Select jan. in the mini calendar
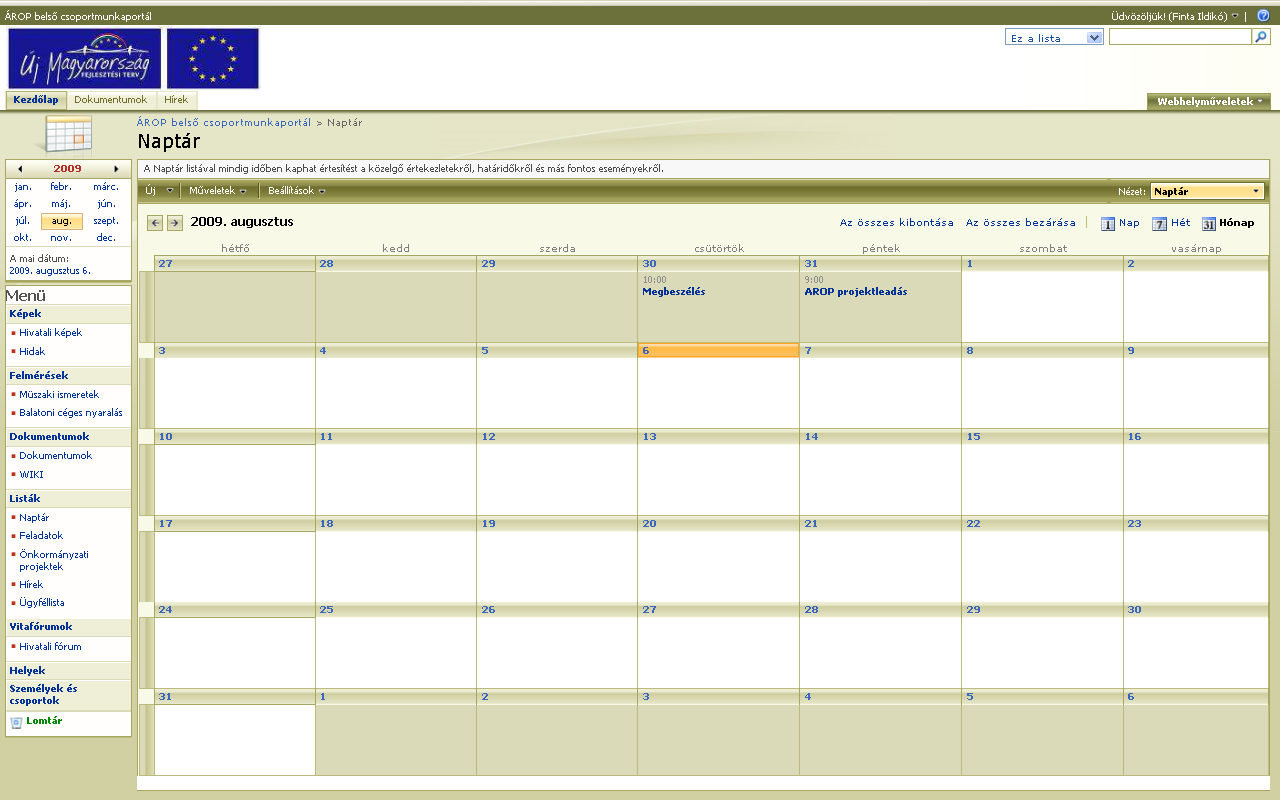 point(23,187)
